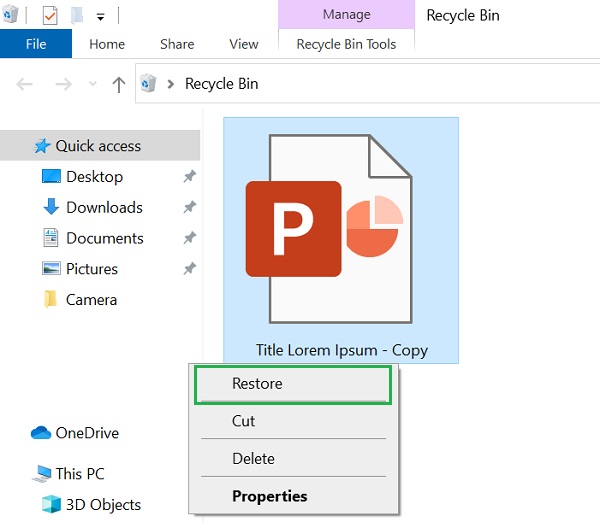Open Desktop in Quick access
The width and height of the screenshot is (600, 522).
[95, 177]
